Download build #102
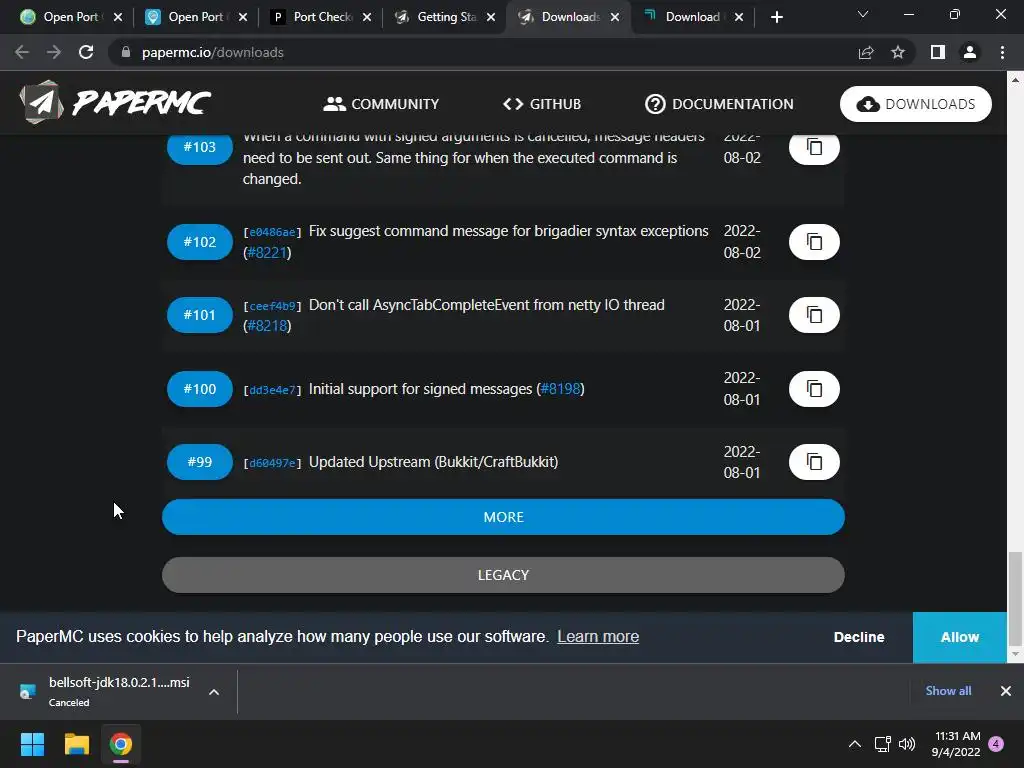 200,242
